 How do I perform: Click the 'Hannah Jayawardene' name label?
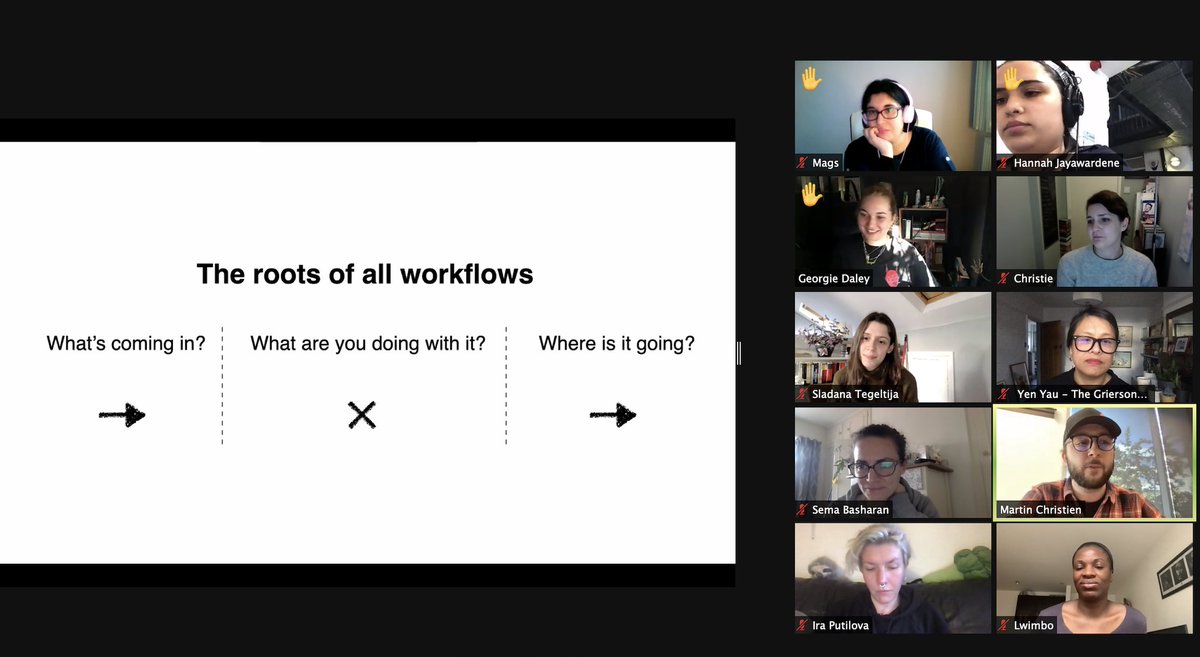1066,163
